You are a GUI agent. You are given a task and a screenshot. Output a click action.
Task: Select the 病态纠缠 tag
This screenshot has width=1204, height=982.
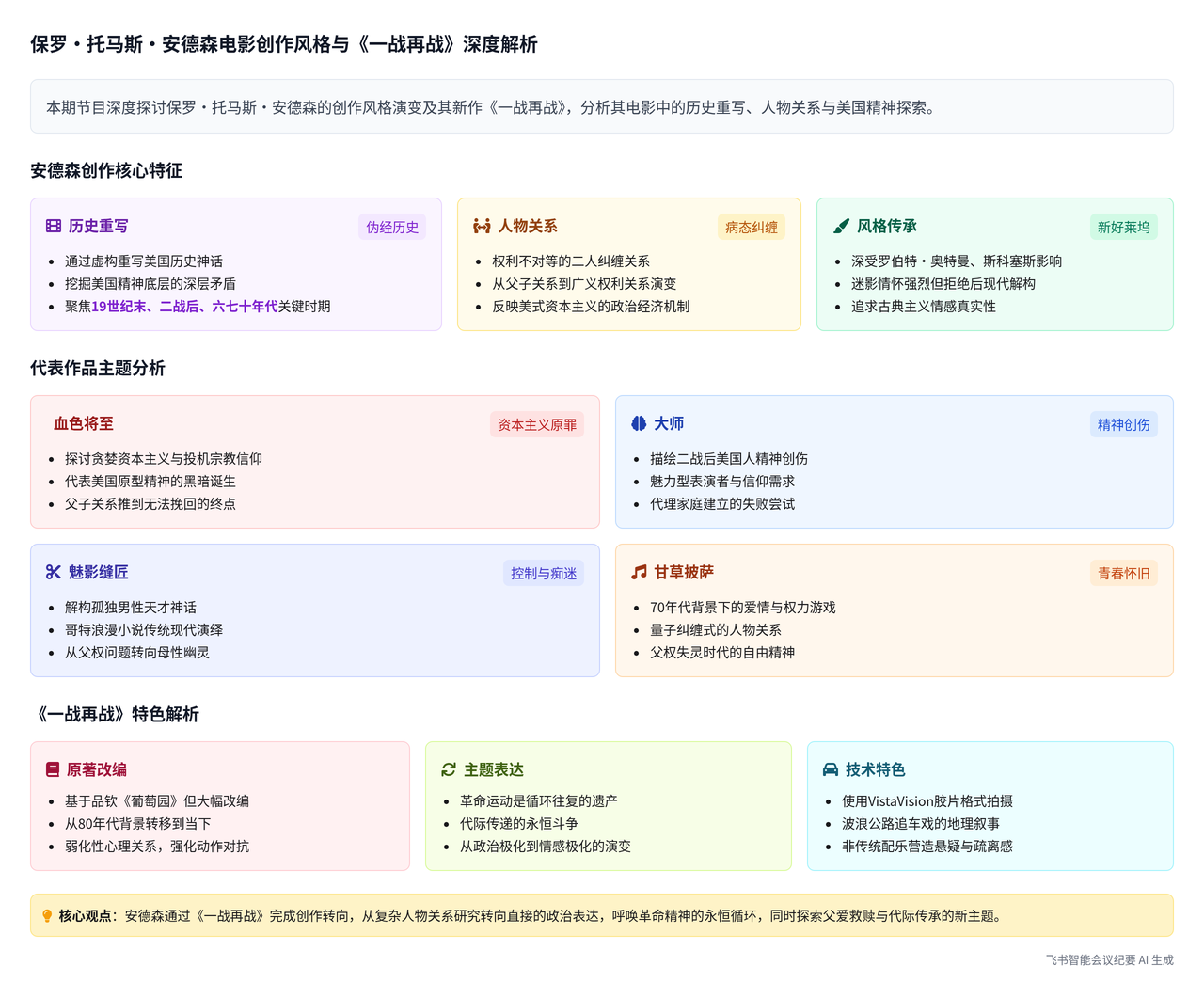click(752, 227)
